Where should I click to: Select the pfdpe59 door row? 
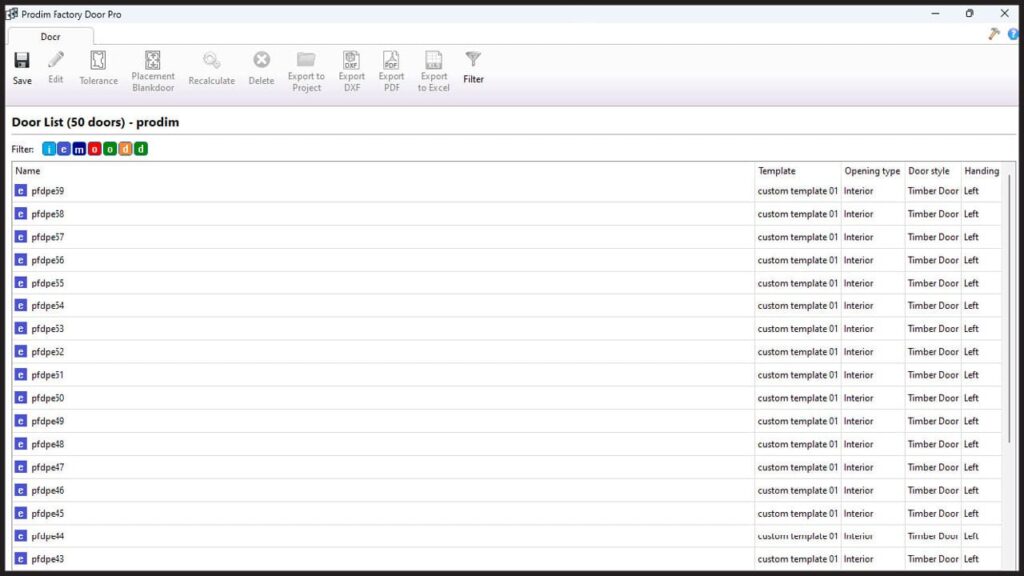coord(48,191)
